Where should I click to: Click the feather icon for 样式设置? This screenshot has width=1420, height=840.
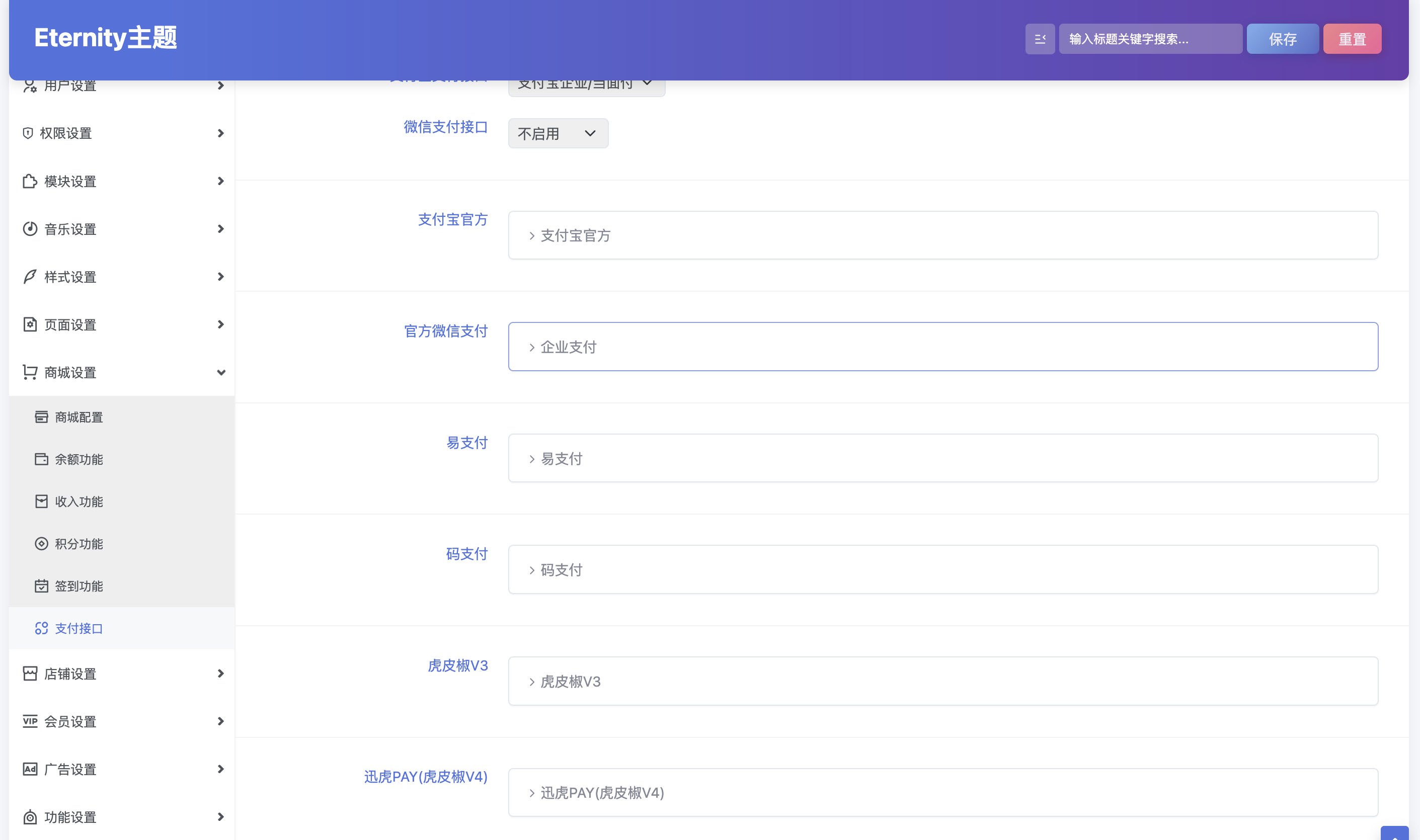[30, 277]
